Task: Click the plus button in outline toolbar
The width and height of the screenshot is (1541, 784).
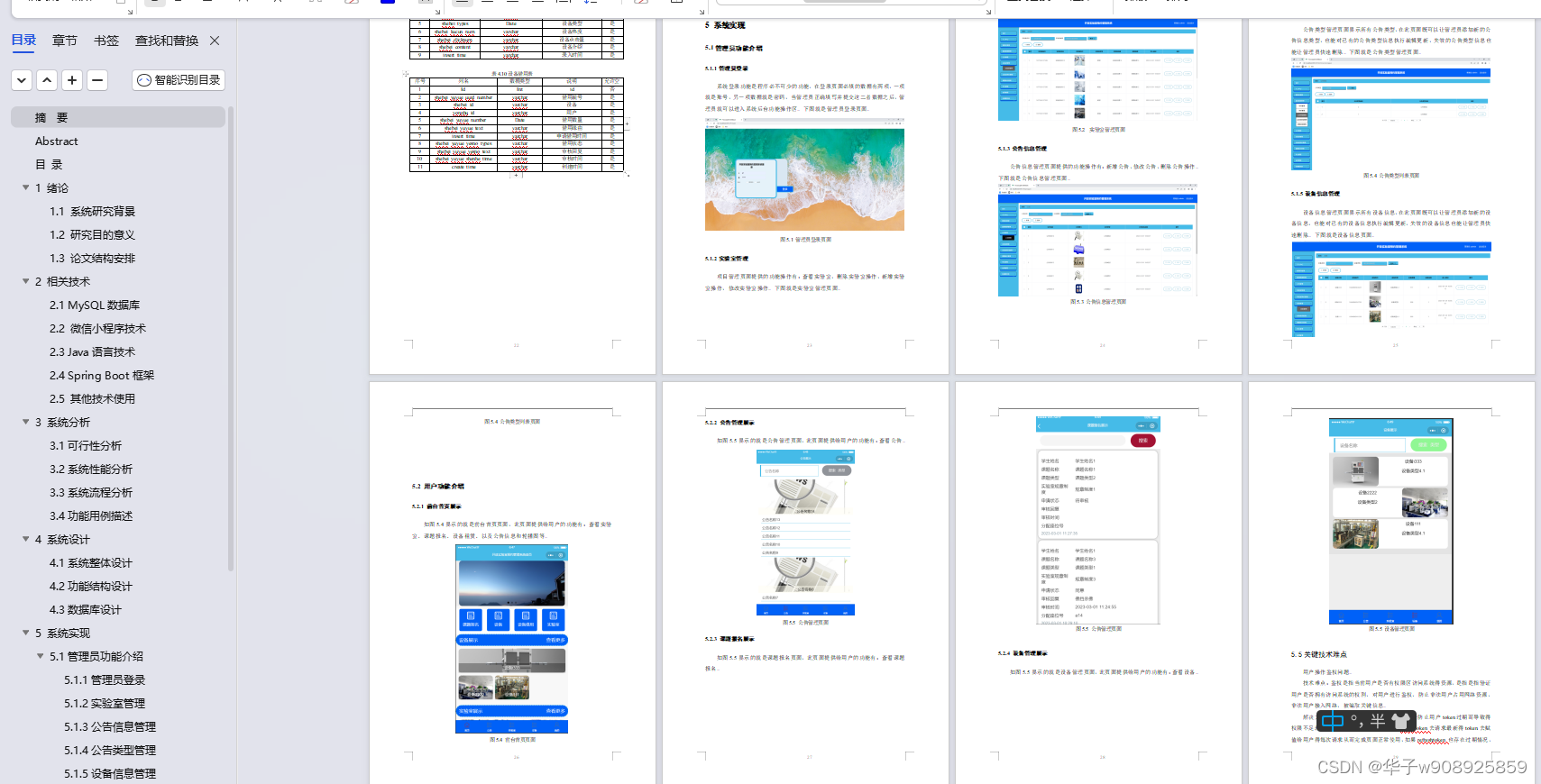Action: pyautogui.click(x=72, y=80)
